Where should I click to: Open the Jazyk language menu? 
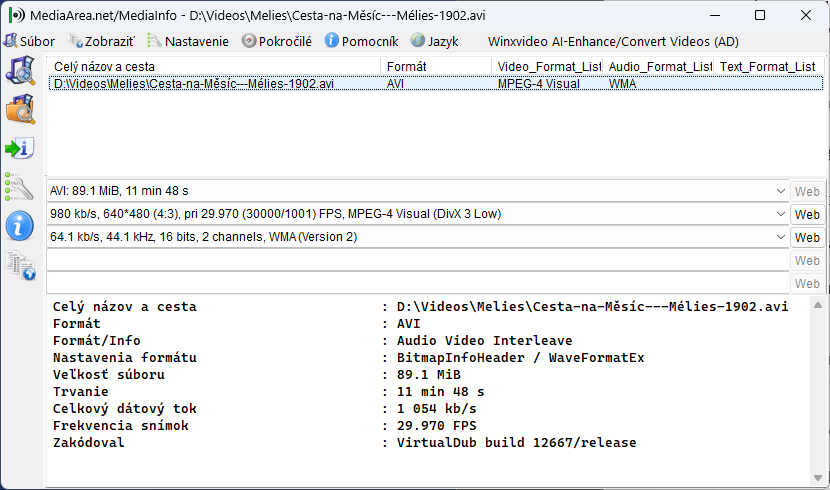coord(435,41)
